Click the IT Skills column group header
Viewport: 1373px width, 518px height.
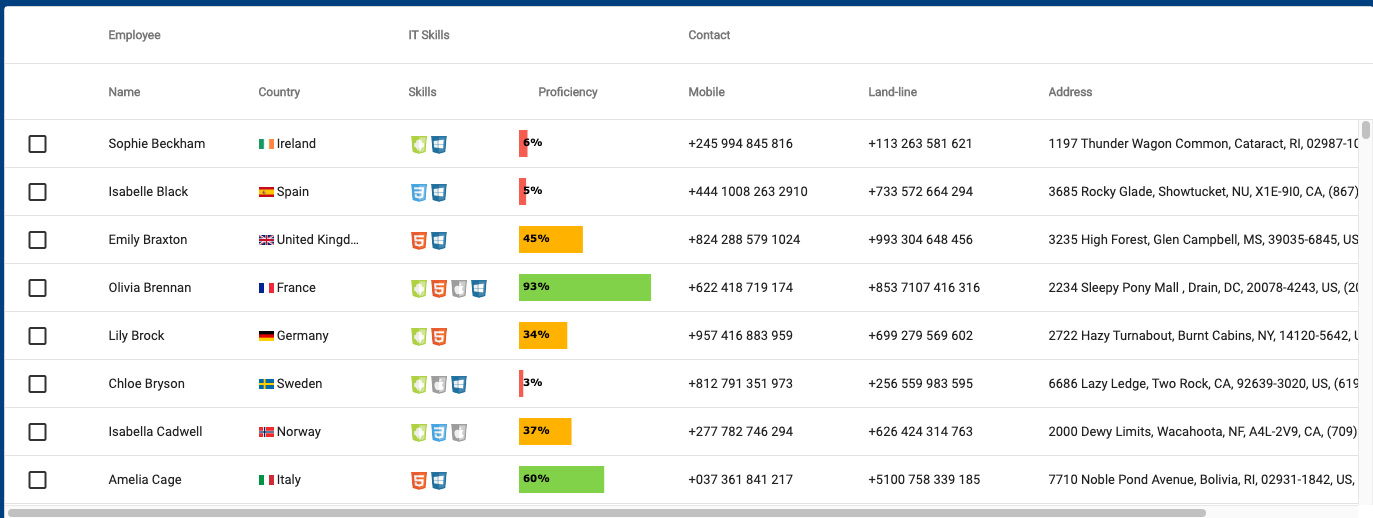tap(429, 35)
